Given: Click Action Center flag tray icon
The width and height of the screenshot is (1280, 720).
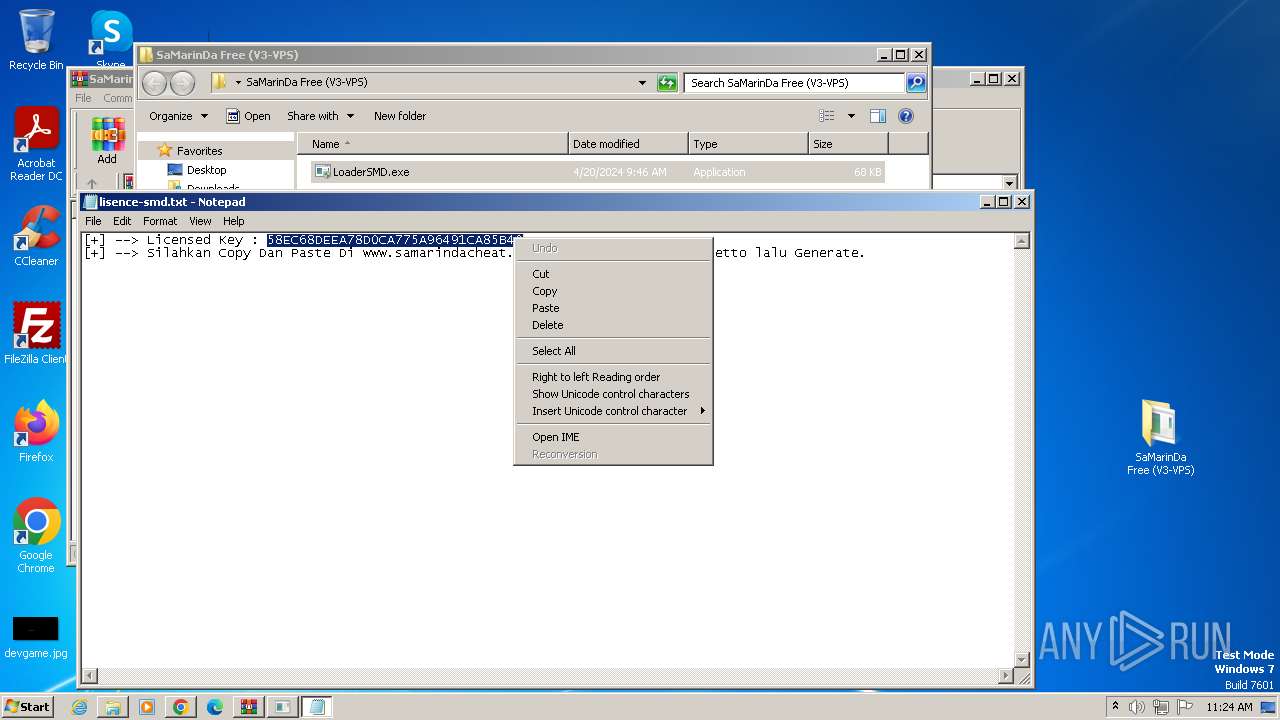Looking at the screenshot, I should point(1186,707).
